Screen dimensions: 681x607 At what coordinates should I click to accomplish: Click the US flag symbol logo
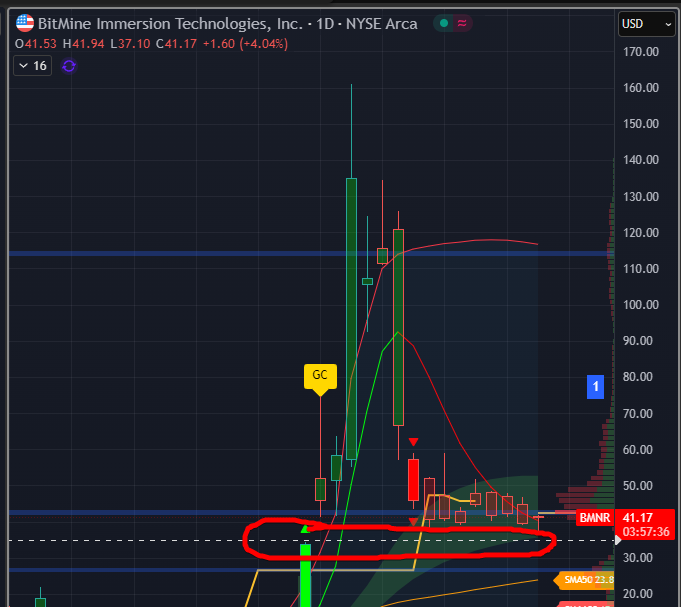(x=25, y=23)
